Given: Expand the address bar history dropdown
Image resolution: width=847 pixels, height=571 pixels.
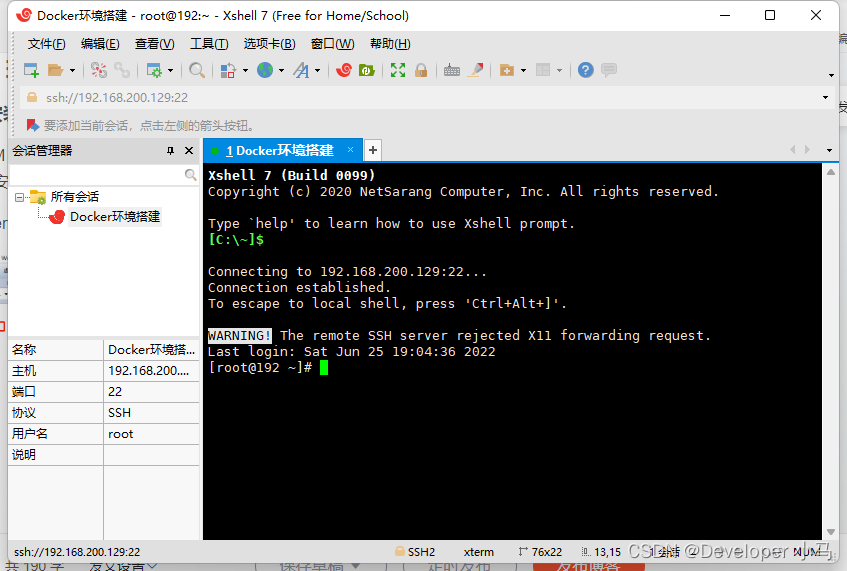Looking at the screenshot, I should (x=825, y=98).
